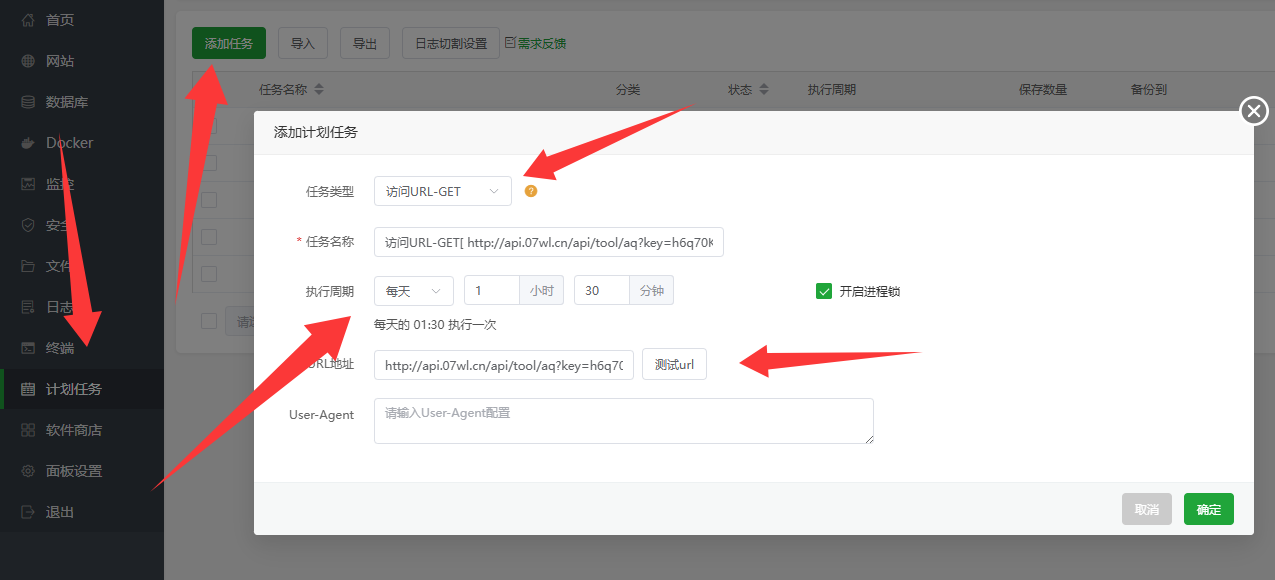Click the User-Agent text area

pos(623,421)
